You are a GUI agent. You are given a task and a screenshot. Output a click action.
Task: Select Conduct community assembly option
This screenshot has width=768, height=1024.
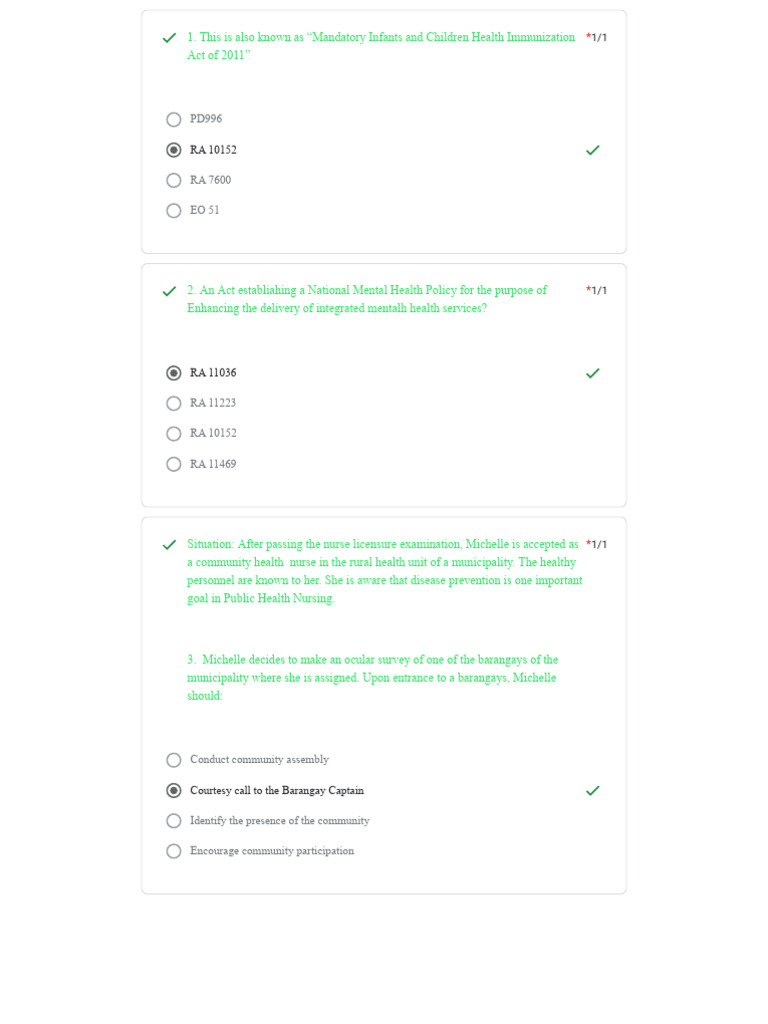click(174, 760)
